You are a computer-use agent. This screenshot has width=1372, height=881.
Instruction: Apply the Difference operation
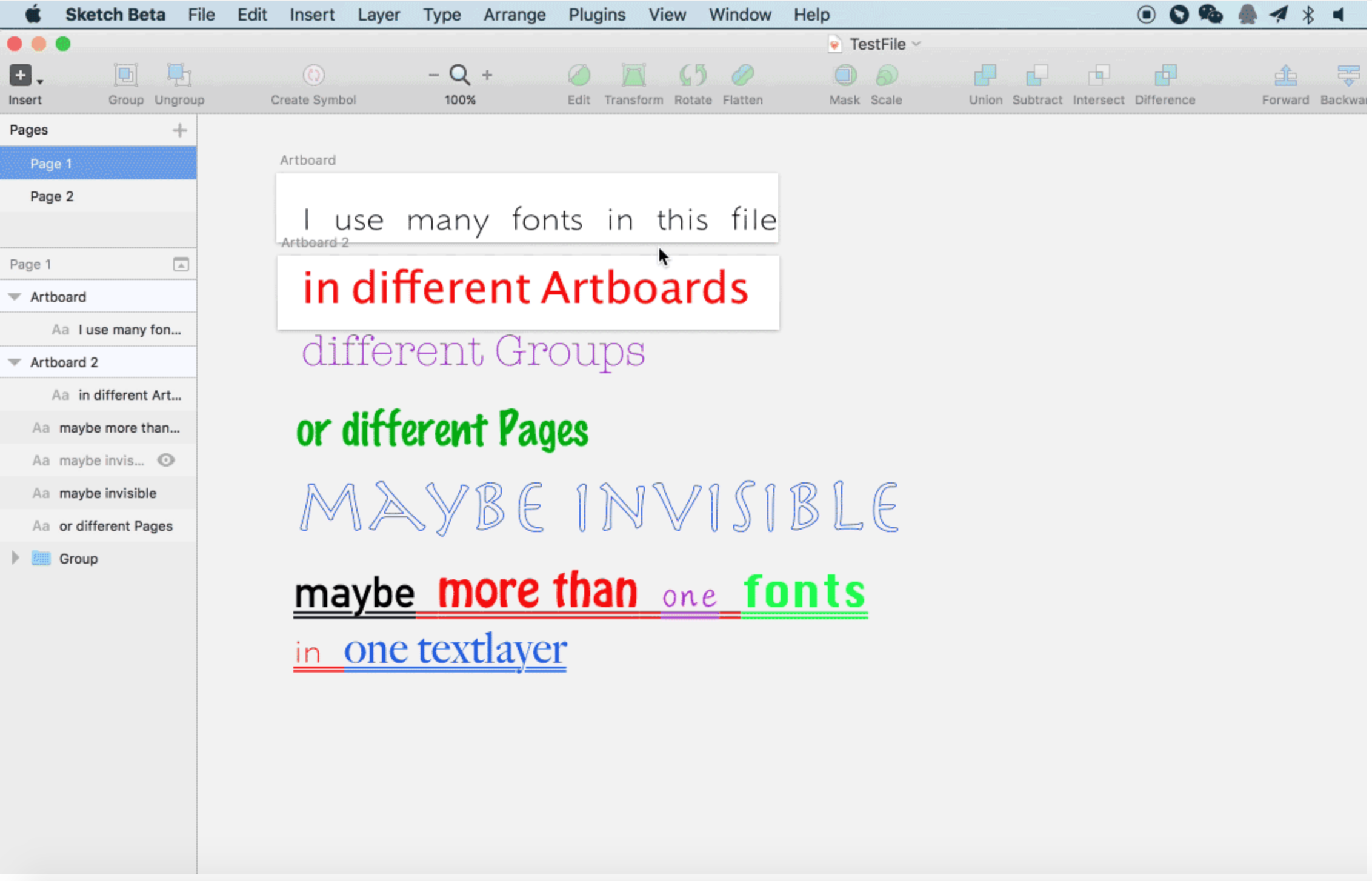[1165, 76]
